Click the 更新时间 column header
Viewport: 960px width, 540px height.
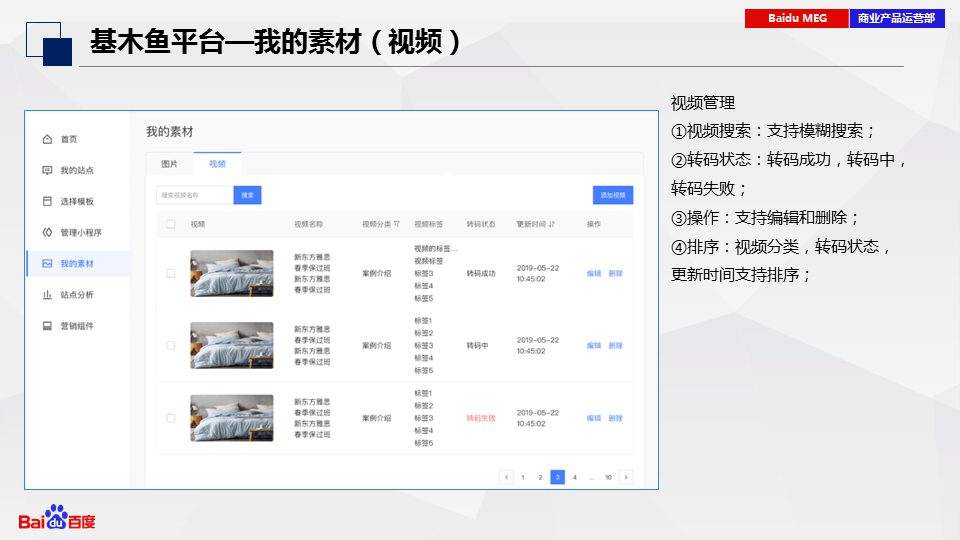[531, 224]
